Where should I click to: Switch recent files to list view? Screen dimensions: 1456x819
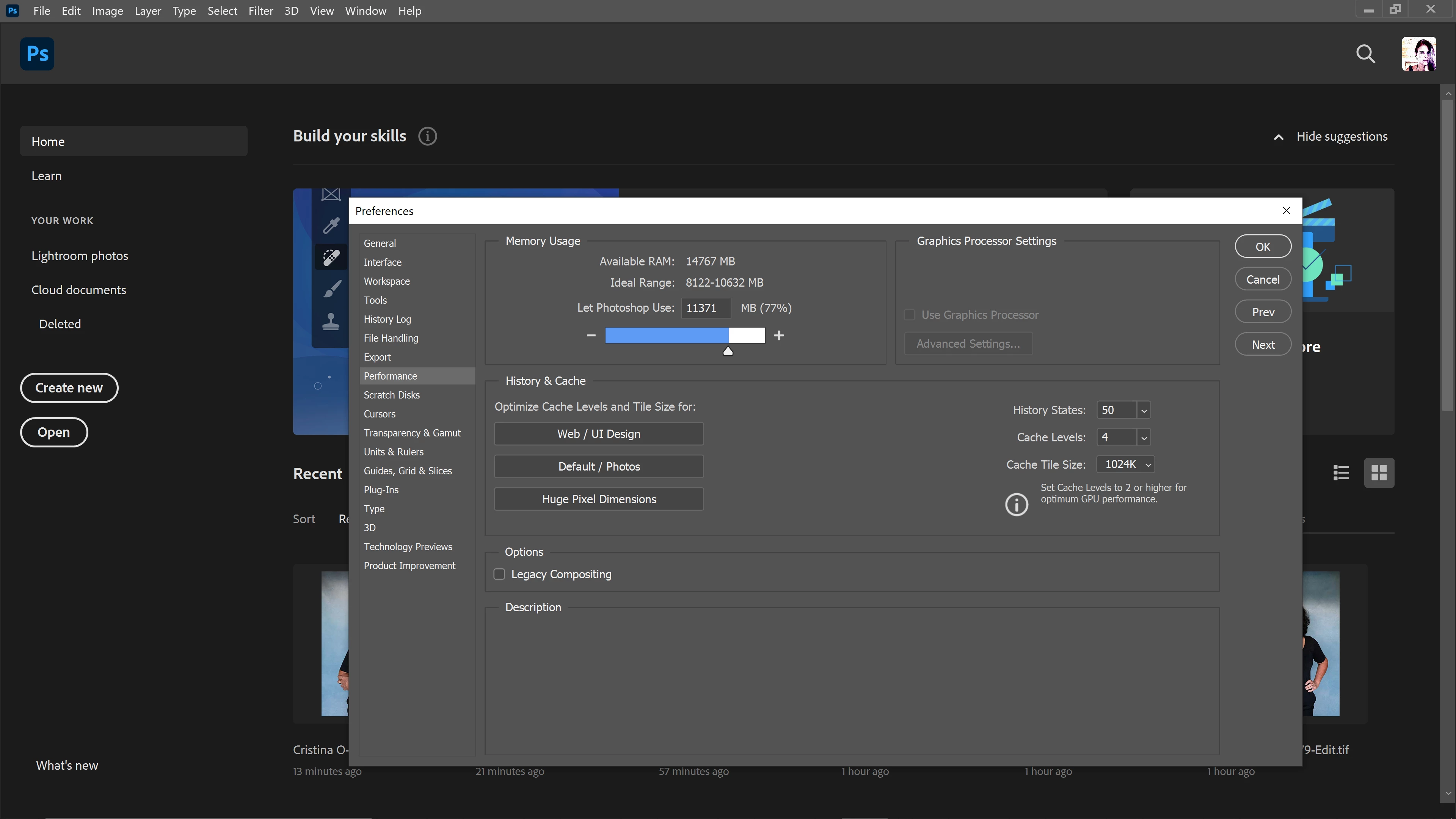pos(1341,472)
